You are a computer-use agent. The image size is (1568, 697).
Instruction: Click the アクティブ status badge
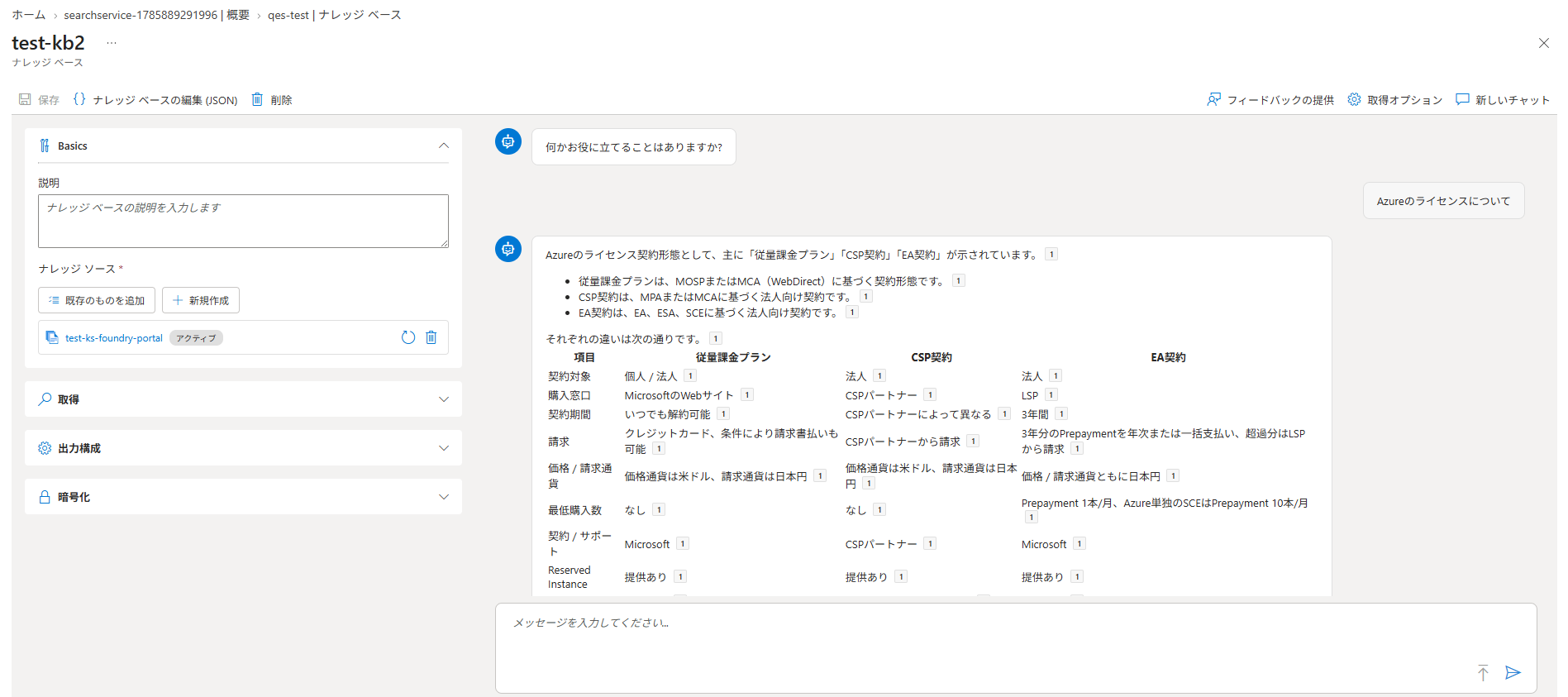[x=196, y=338]
